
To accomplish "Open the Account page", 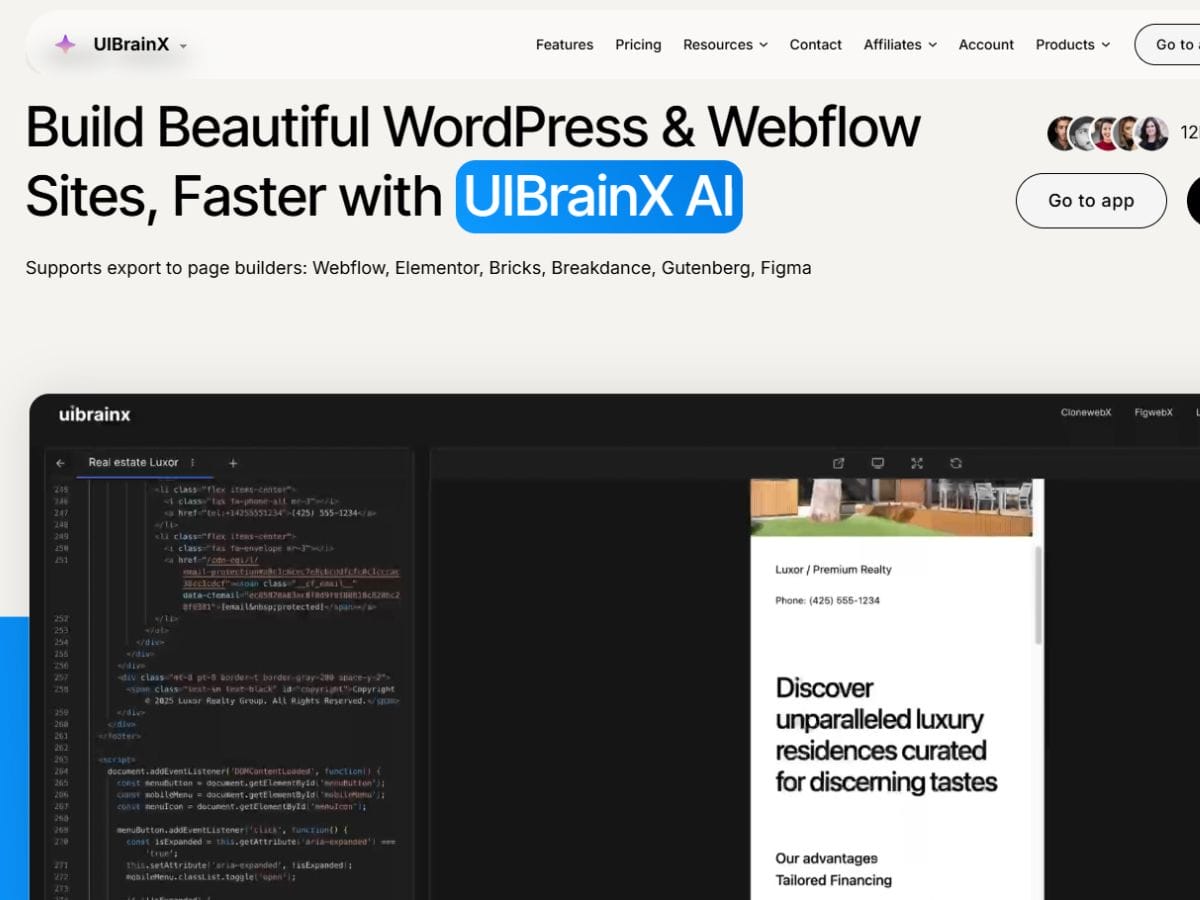I will tap(986, 44).
